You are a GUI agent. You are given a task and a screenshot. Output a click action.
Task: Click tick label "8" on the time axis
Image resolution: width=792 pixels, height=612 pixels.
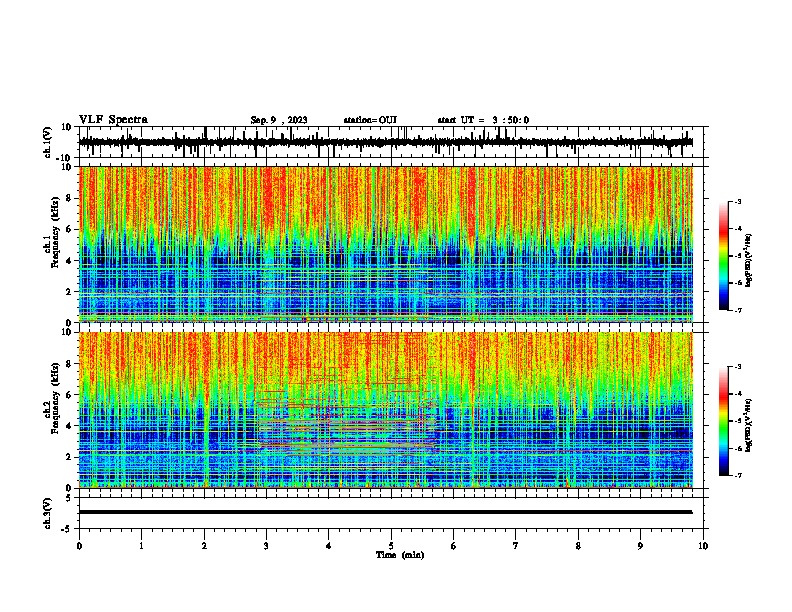tap(578, 546)
